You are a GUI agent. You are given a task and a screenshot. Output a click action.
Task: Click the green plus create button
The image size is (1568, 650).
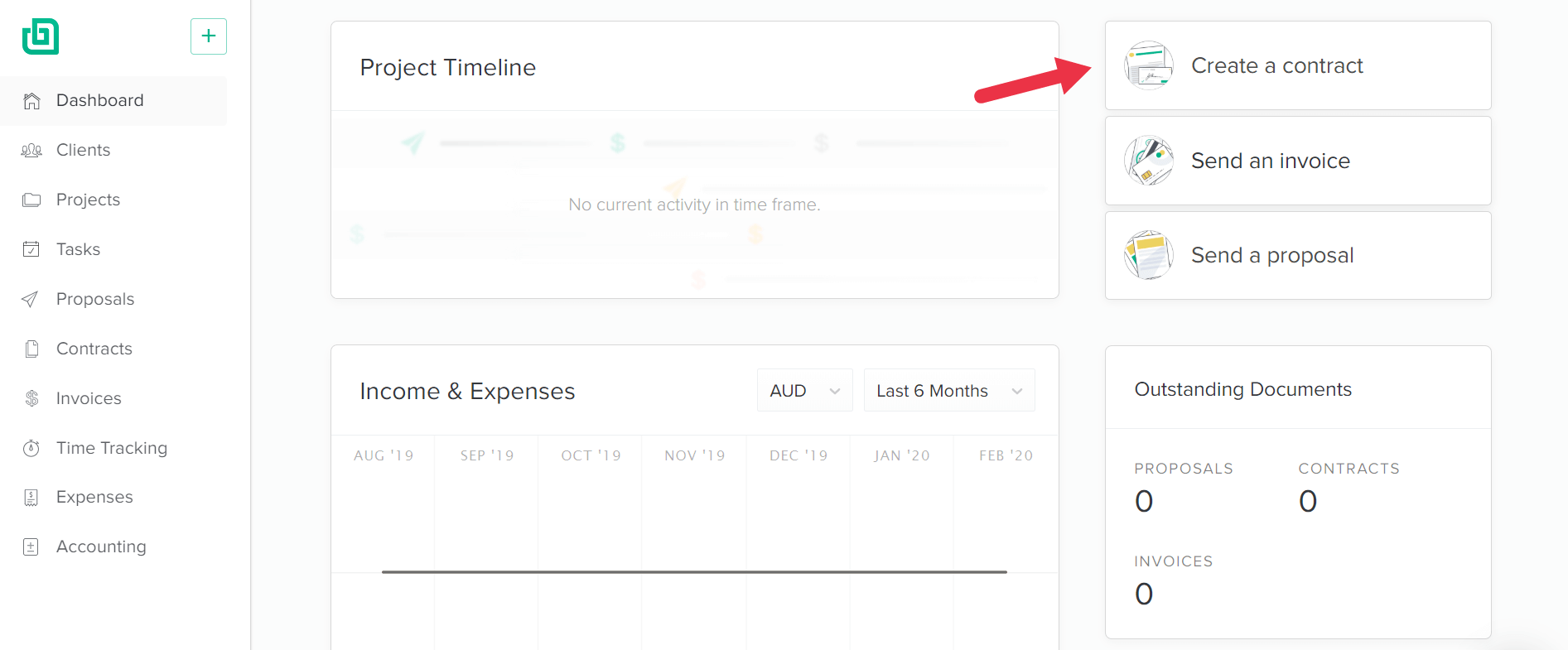coord(209,36)
